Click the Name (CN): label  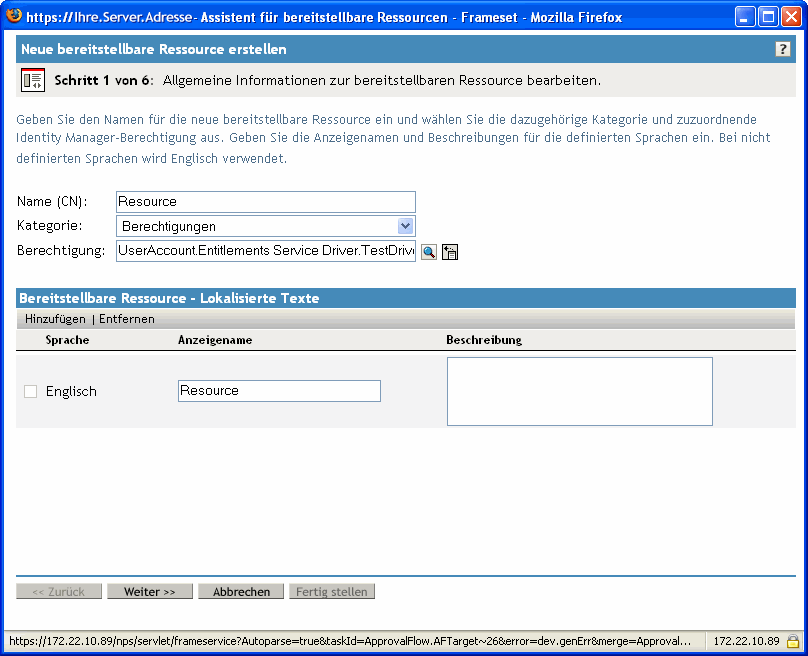52,201
